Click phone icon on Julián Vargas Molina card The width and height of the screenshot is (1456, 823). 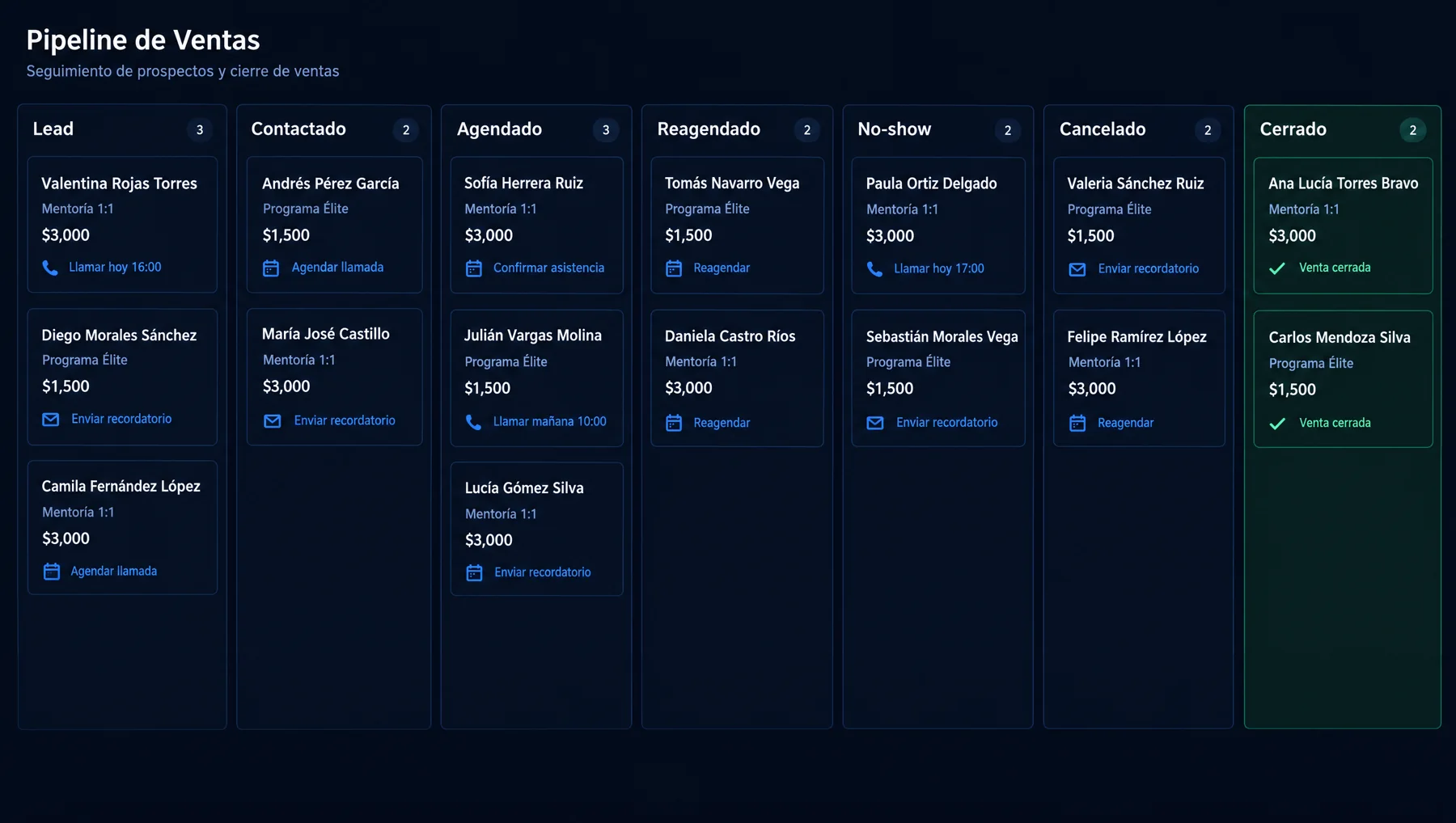pos(474,422)
